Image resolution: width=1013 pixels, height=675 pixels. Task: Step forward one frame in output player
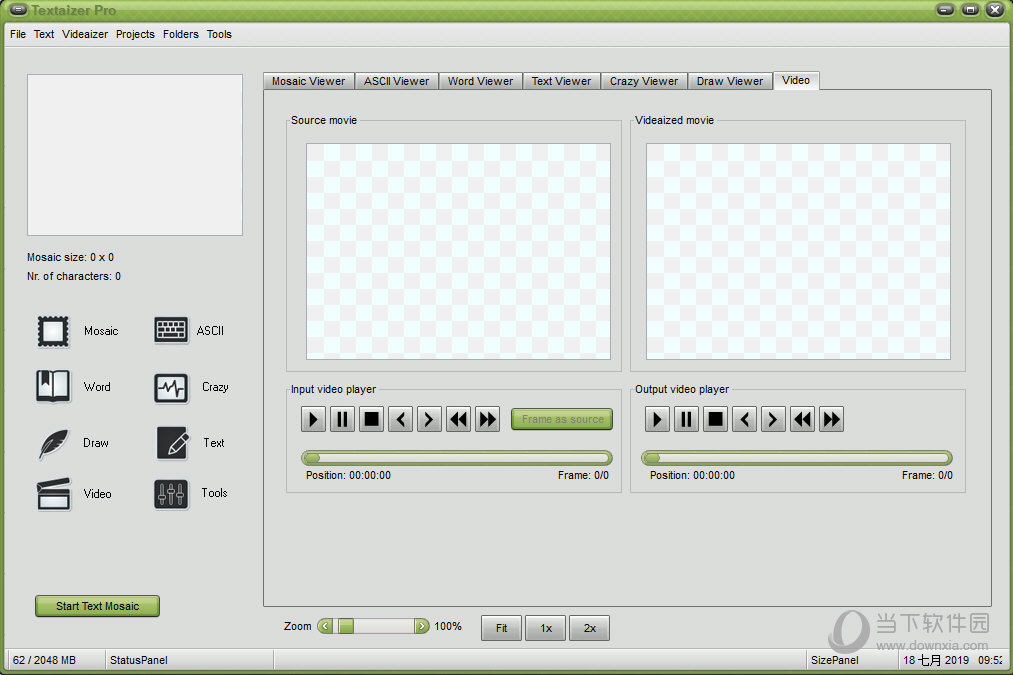[x=773, y=420]
